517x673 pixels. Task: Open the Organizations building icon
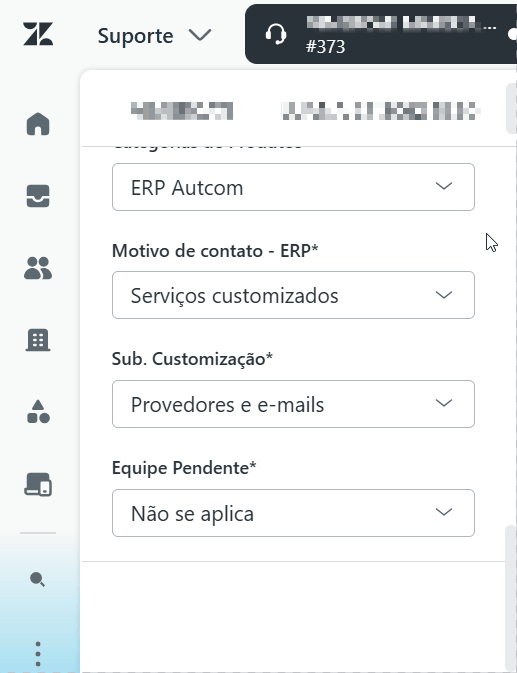click(x=38, y=340)
